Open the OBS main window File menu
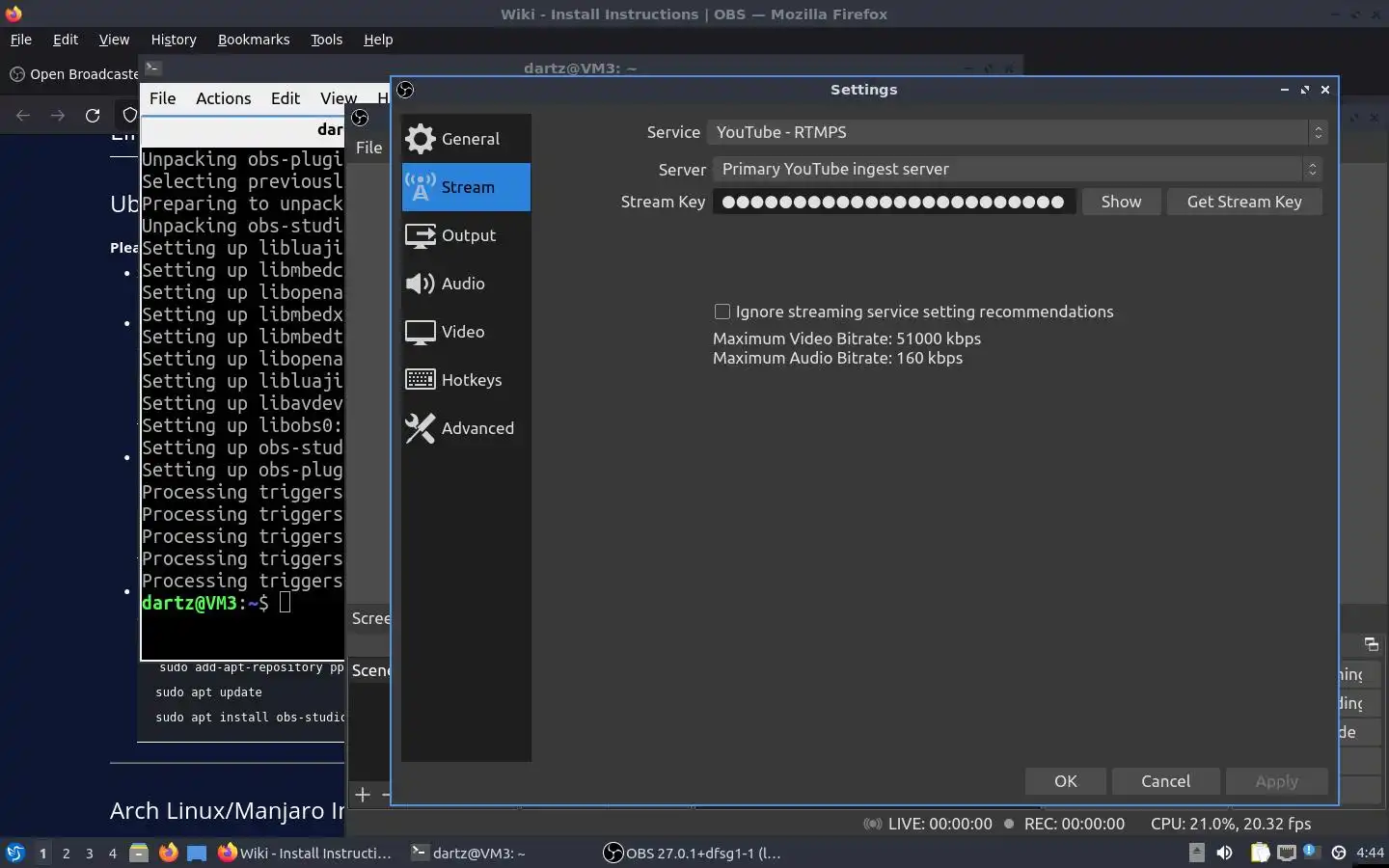 (368, 148)
